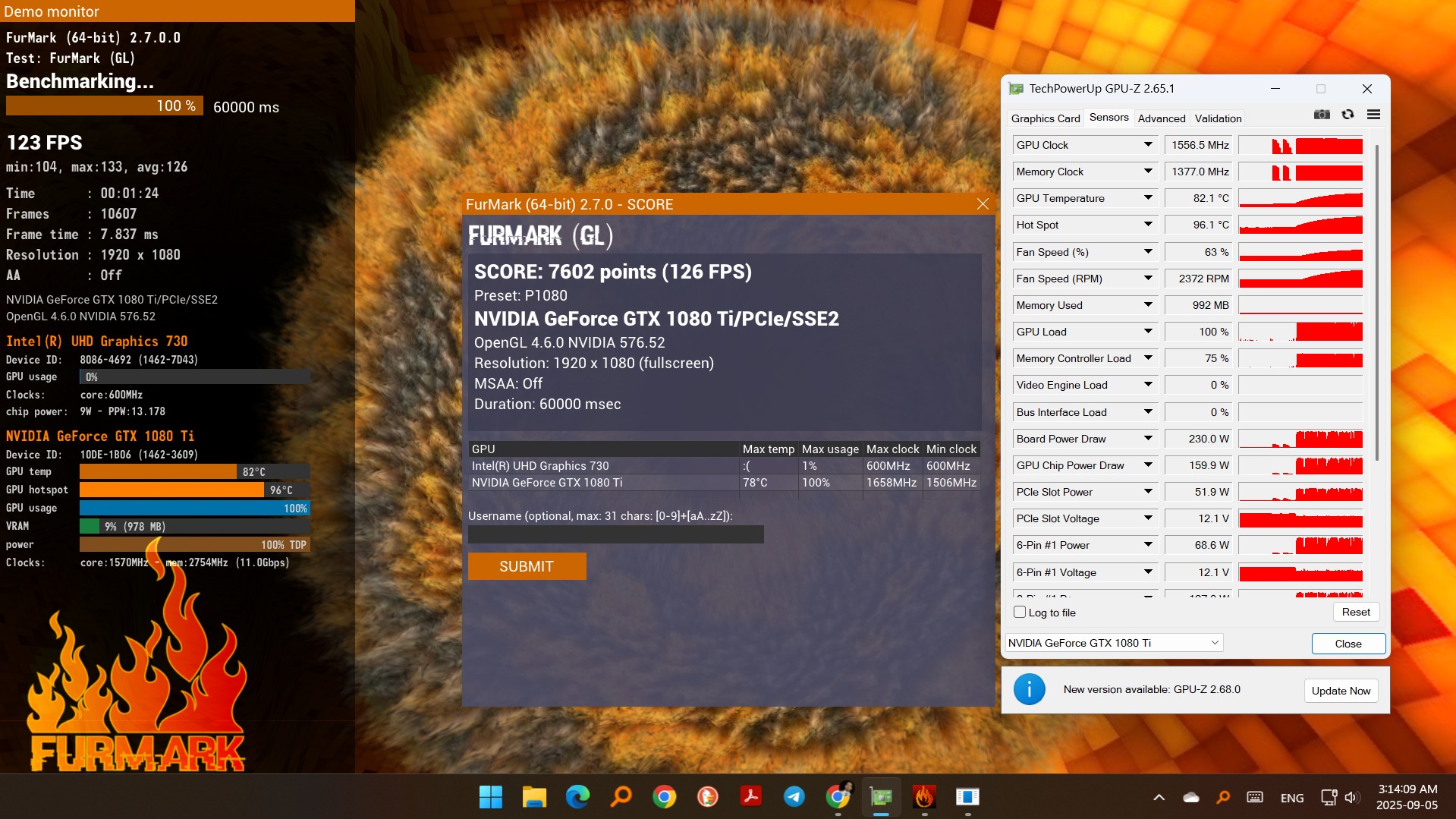The height and width of the screenshot is (819, 1456).
Task: Click the blue info icon in update notice
Action: click(x=1029, y=689)
